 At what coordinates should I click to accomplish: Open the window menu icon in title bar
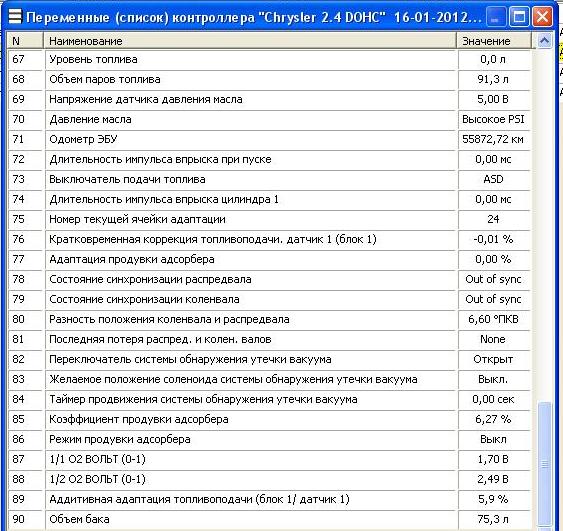(15, 17)
